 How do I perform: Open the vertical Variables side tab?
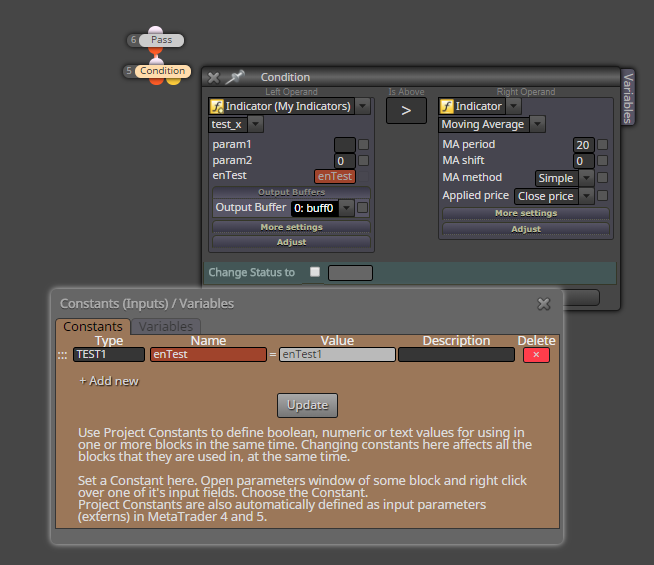coord(628,98)
